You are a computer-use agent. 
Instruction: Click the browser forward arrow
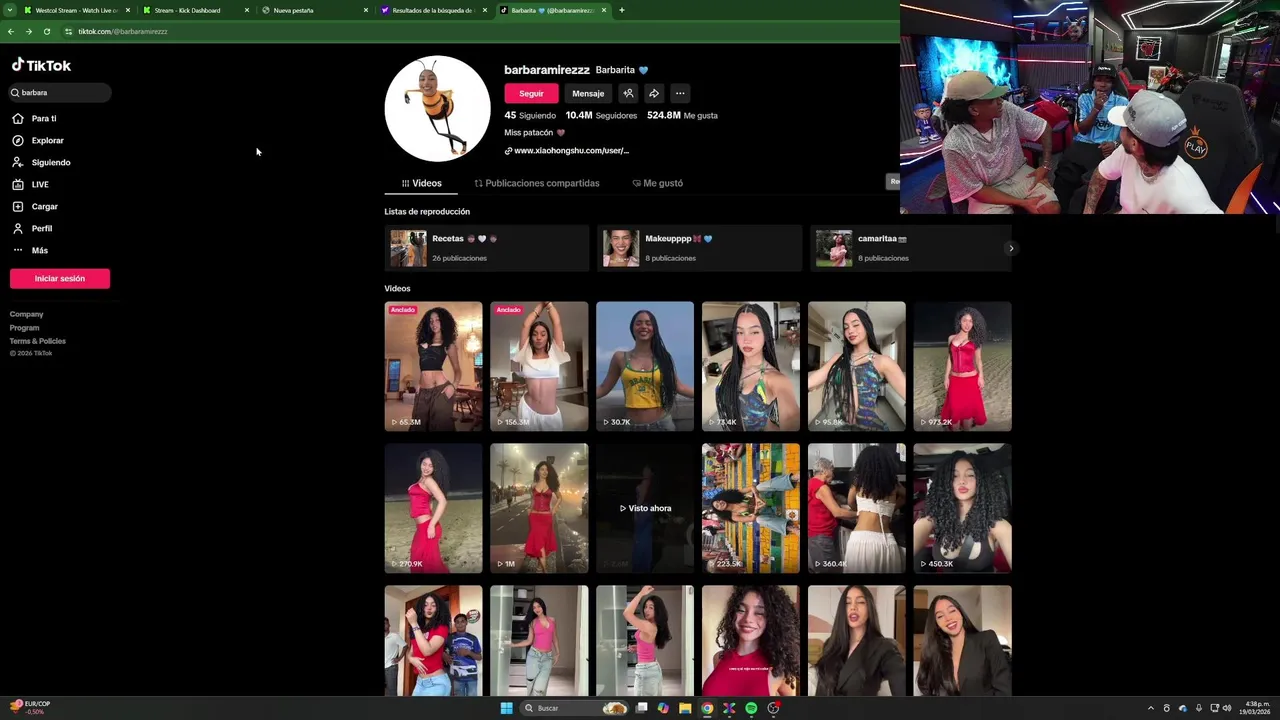tap(29, 32)
